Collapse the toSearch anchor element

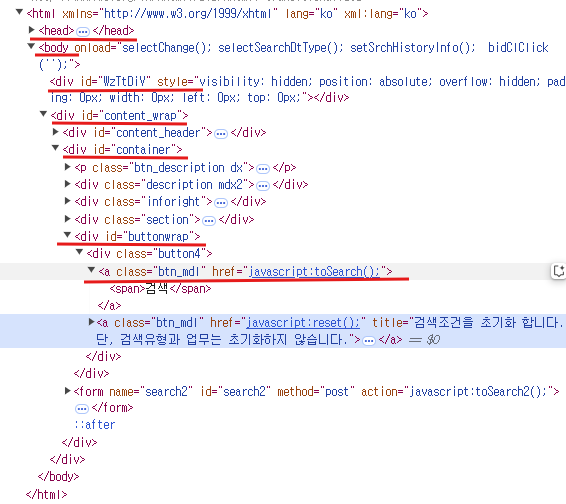point(91,270)
